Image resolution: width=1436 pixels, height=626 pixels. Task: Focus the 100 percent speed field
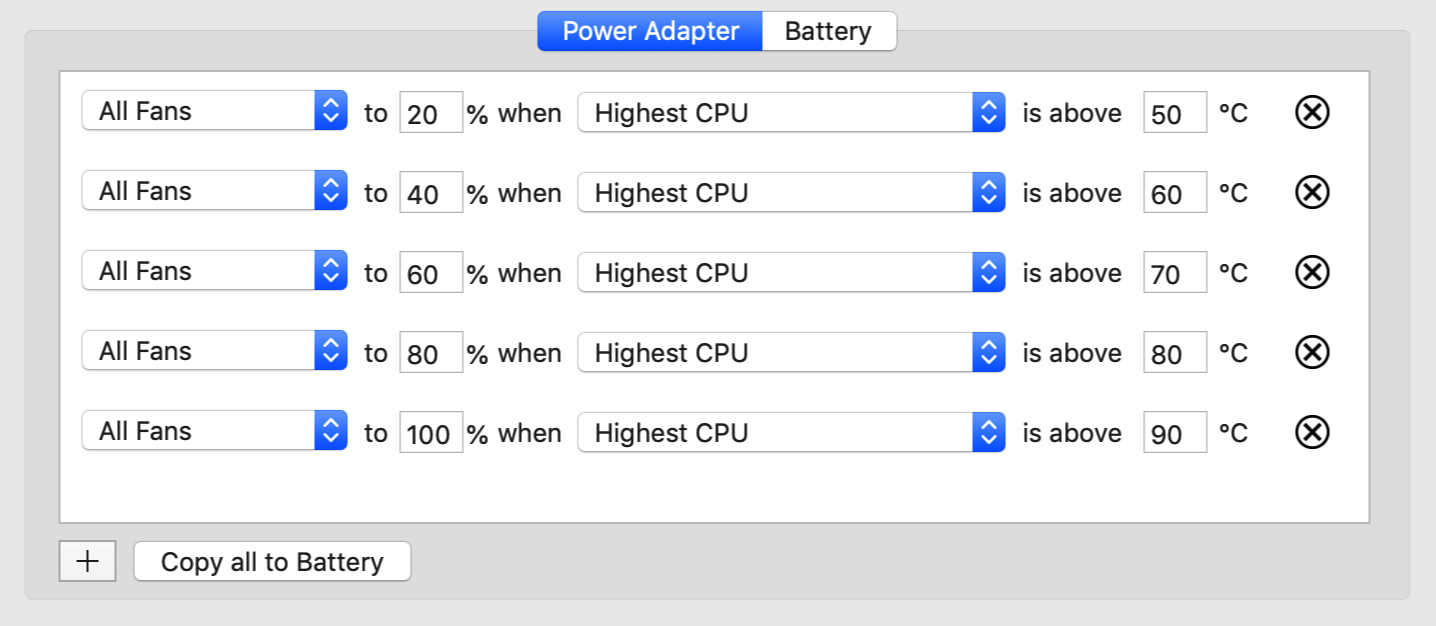pos(430,433)
